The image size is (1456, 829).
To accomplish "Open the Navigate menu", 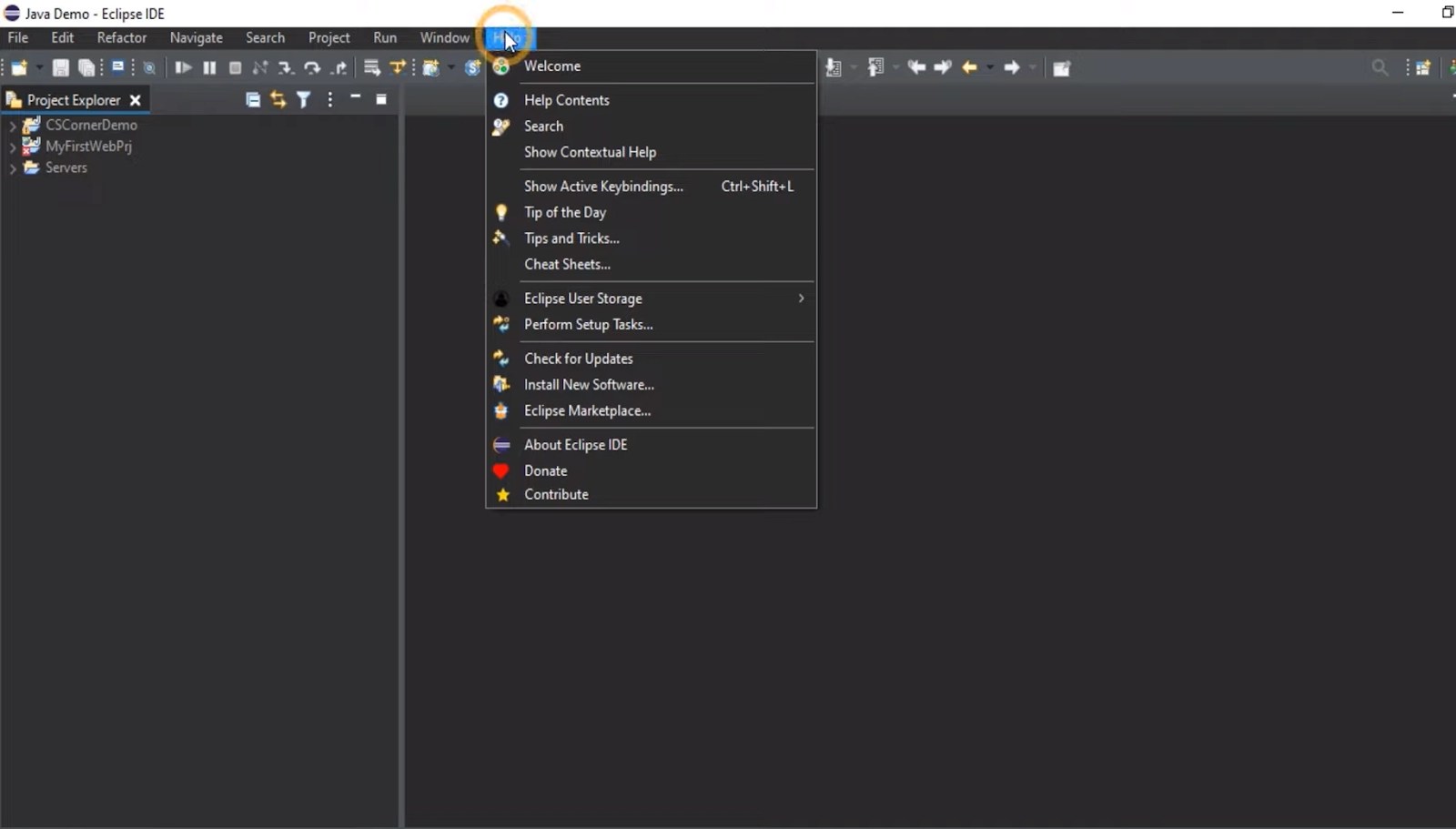I will pos(197,38).
